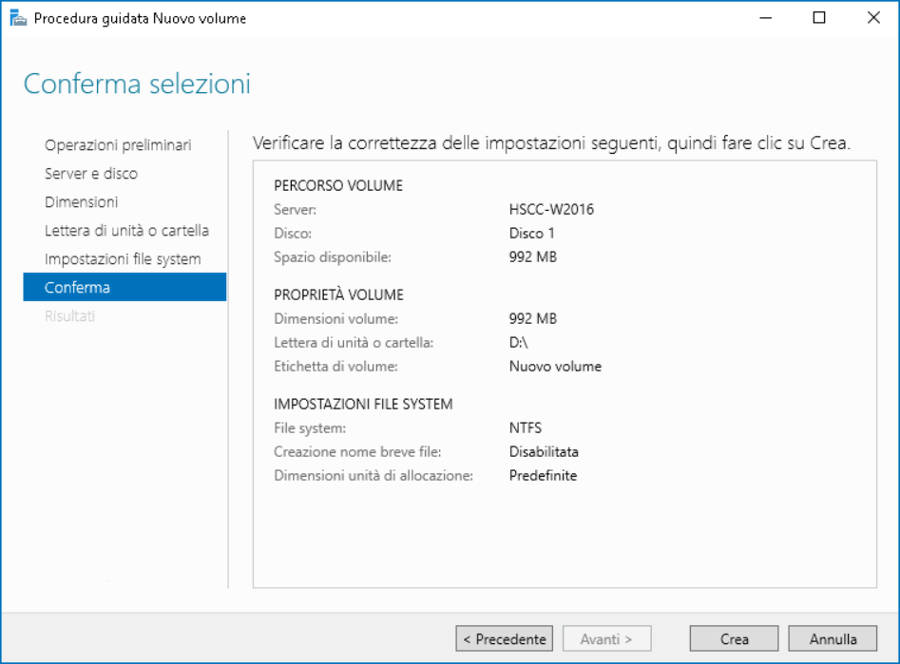900x664 pixels.
Task: Click the Lettera di unità o cartella: label
Action: coord(354,343)
